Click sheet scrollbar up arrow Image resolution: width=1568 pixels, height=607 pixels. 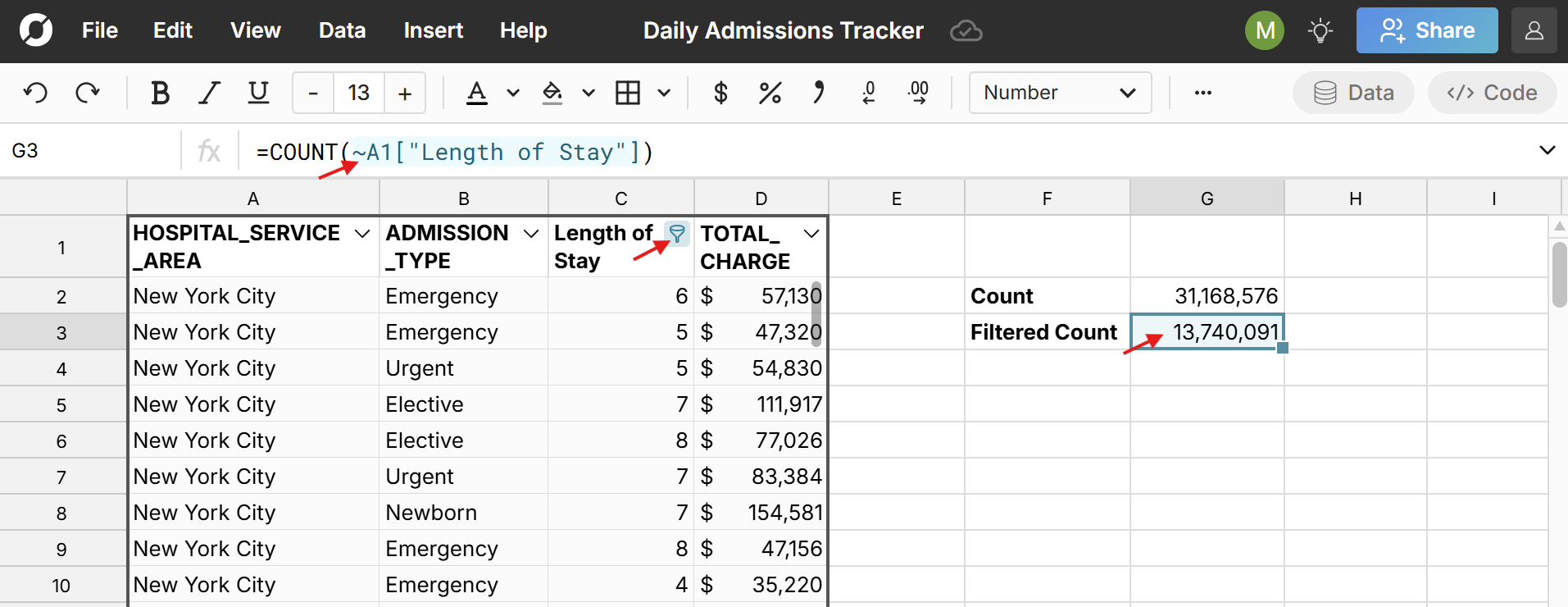pyautogui.click(x=1559, y=227)
